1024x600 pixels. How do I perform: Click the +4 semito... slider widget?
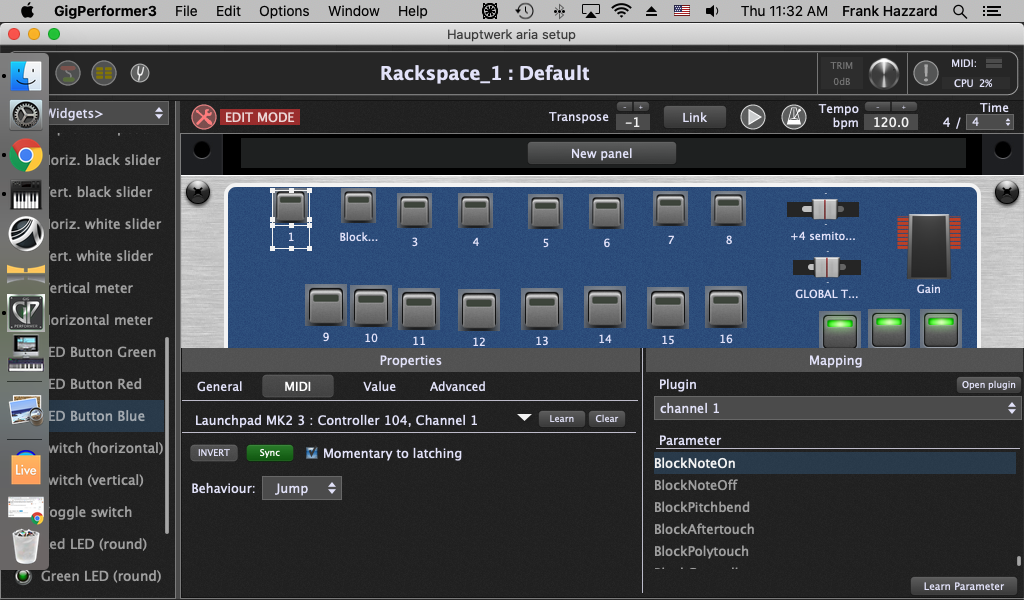[x=823, y=209]
